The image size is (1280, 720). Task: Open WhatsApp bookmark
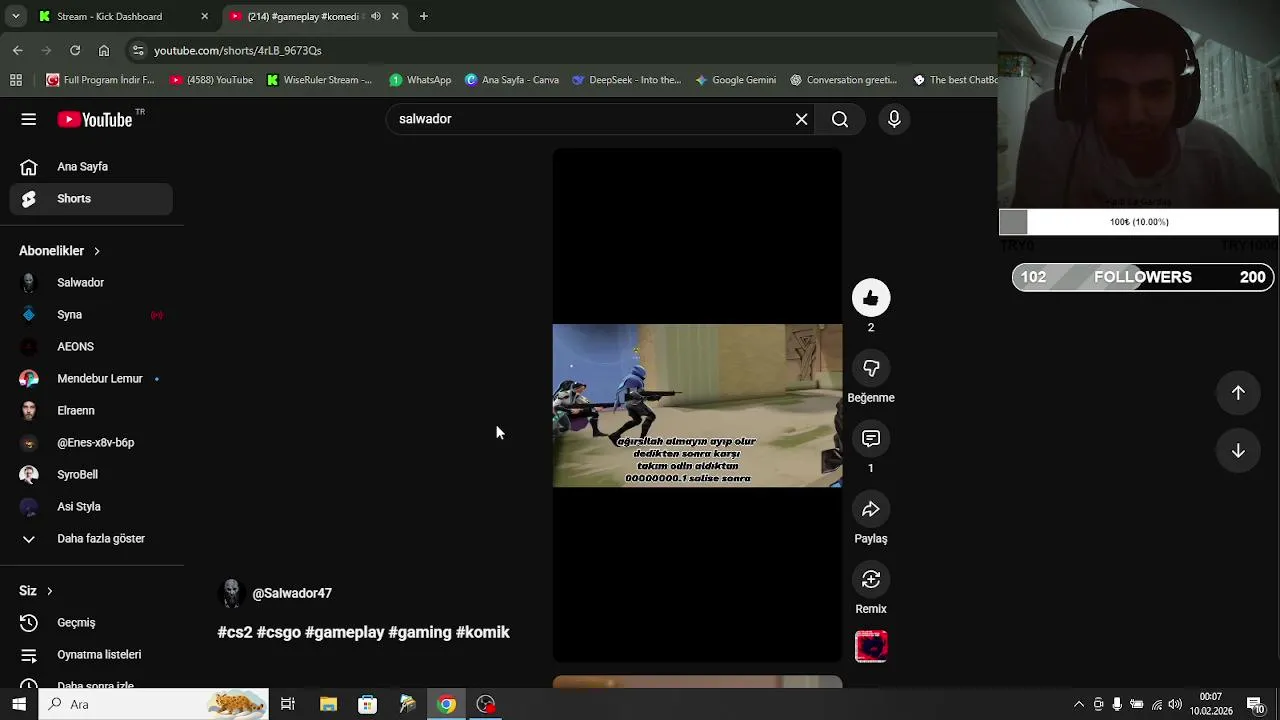tap(420, 80)
